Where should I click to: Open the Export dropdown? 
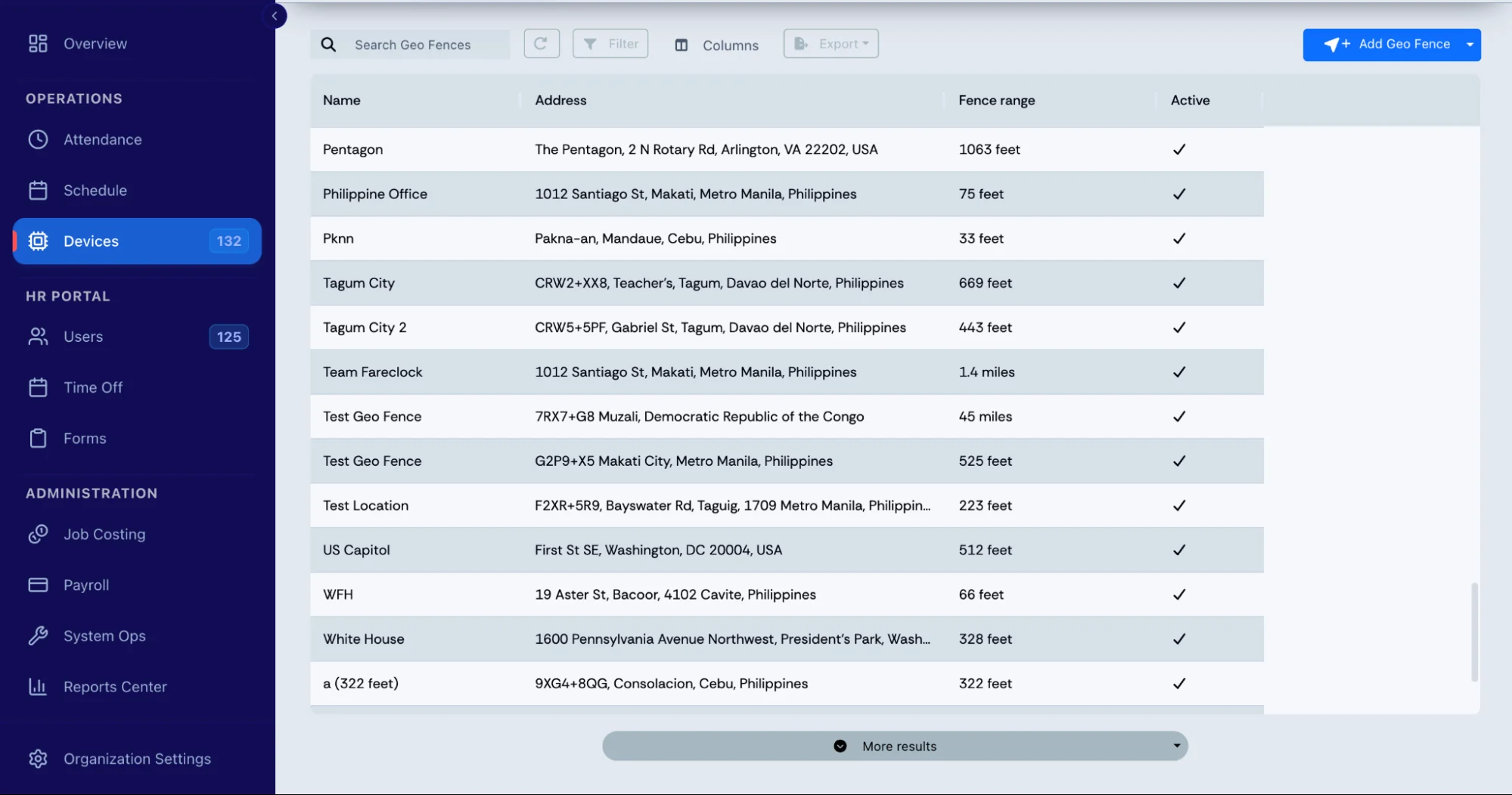(831, 44)
